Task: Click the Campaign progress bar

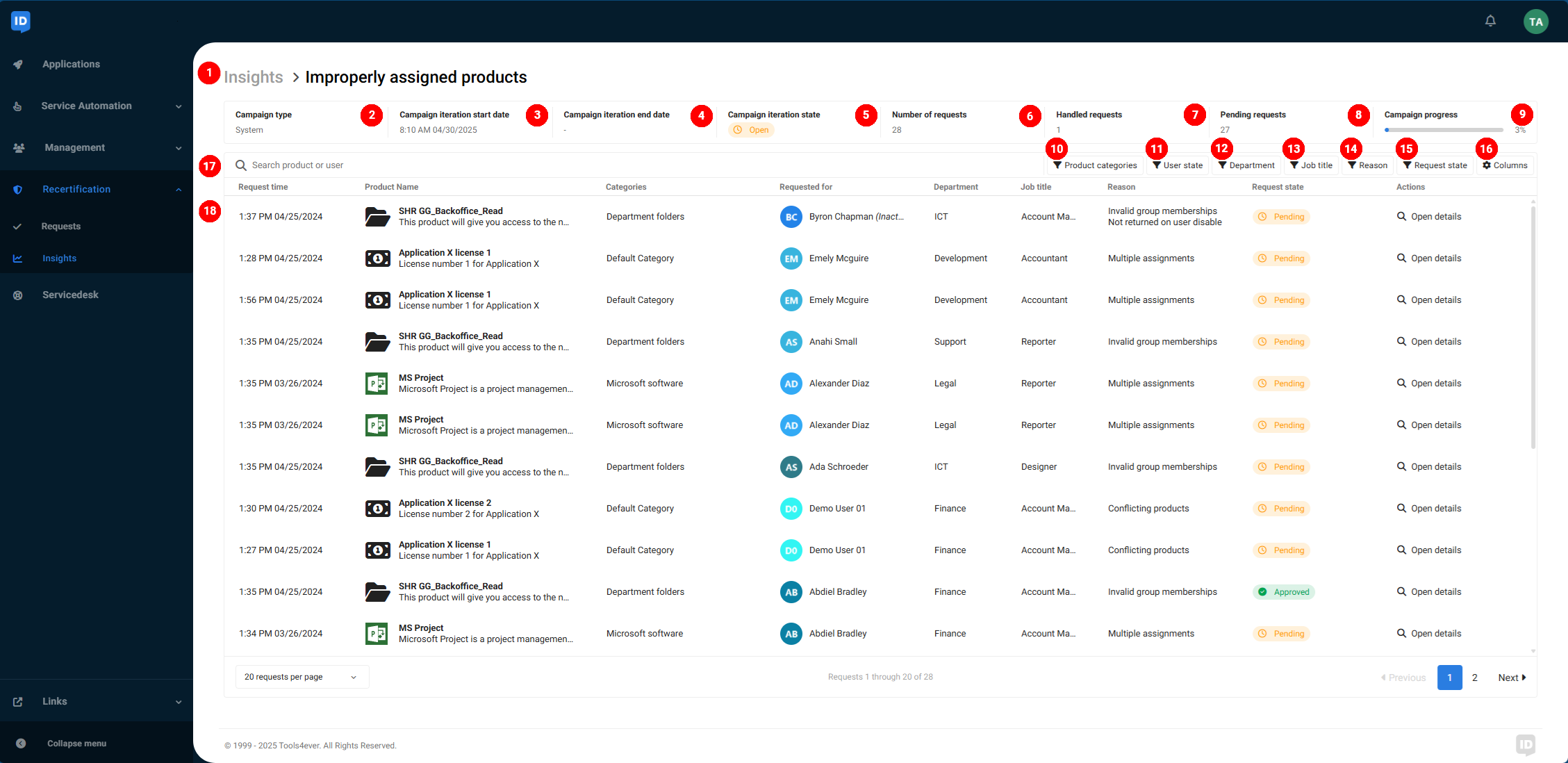Action: pos(1444,130)
